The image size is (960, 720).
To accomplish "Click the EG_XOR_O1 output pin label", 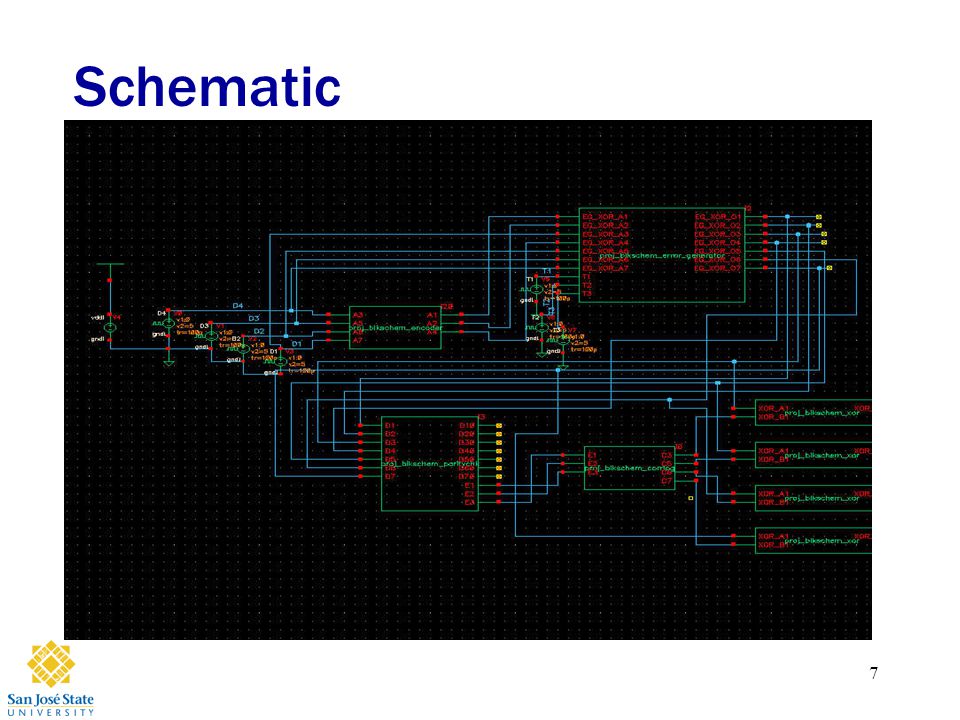I will pyautogui.click(x=718, y=217).
